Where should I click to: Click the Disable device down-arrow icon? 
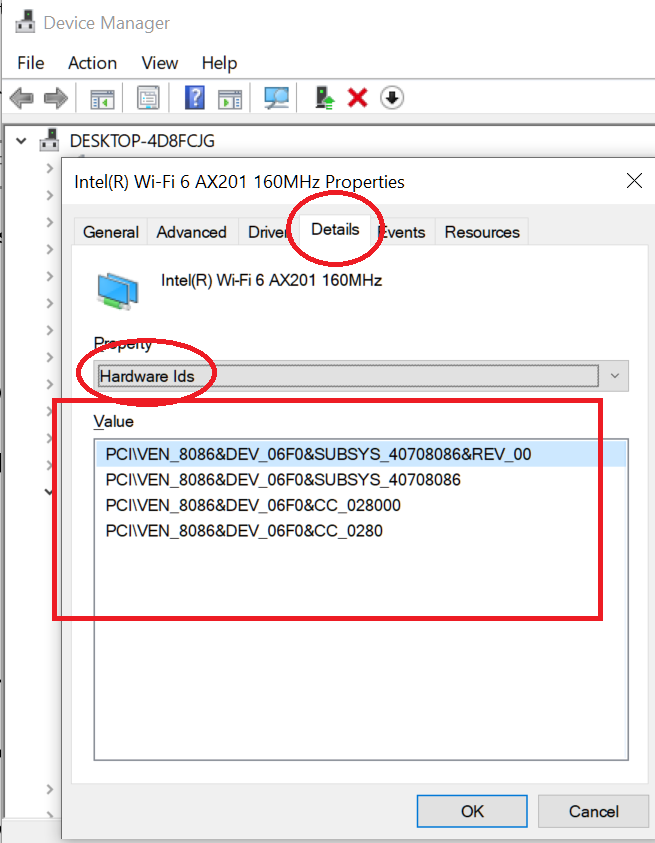392,98
